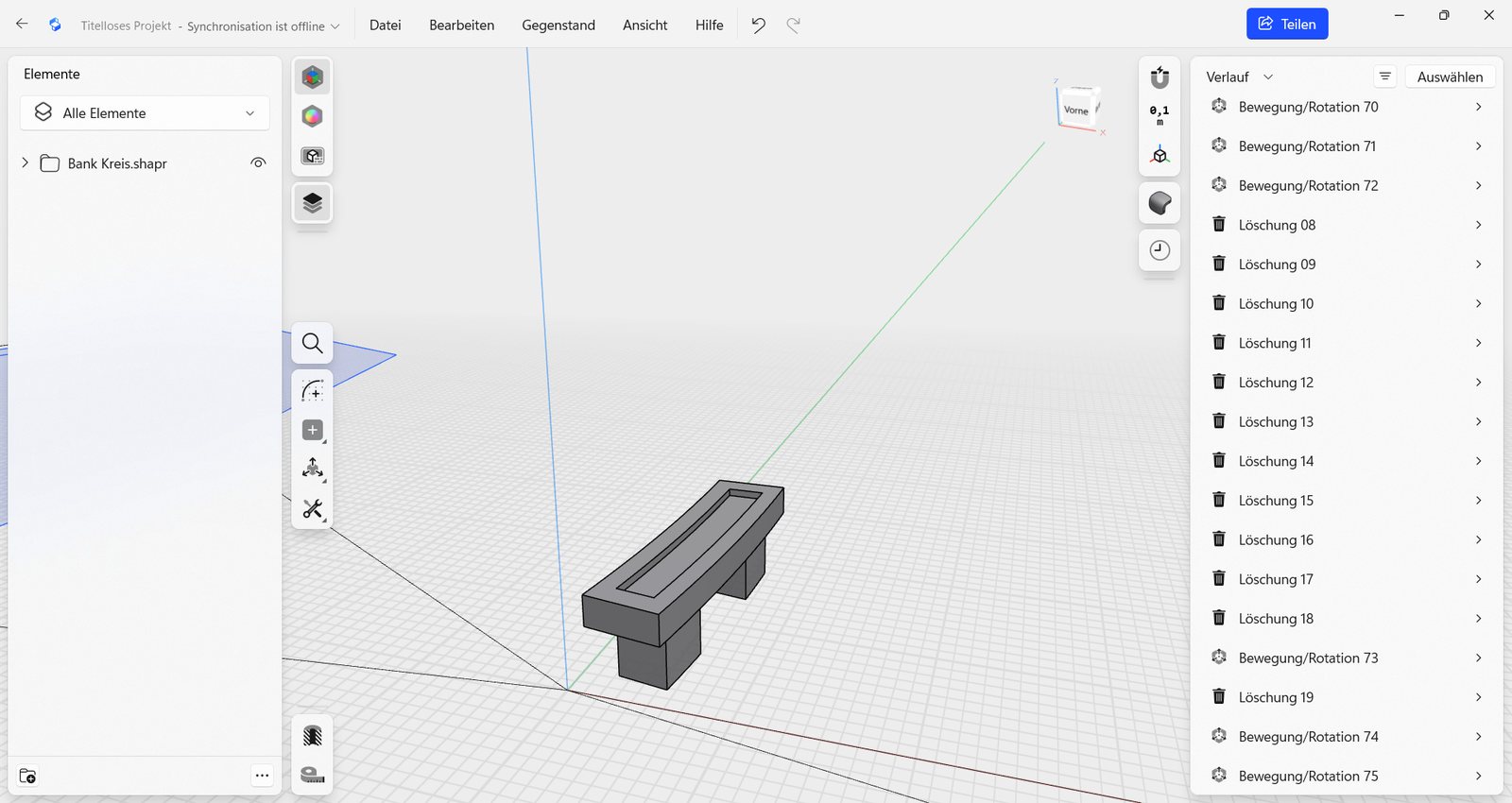Viewport: 1512px width, 803px height.
Task: Select the Bewegung/Rotation 74 history step
Action: pos(1347,737)
